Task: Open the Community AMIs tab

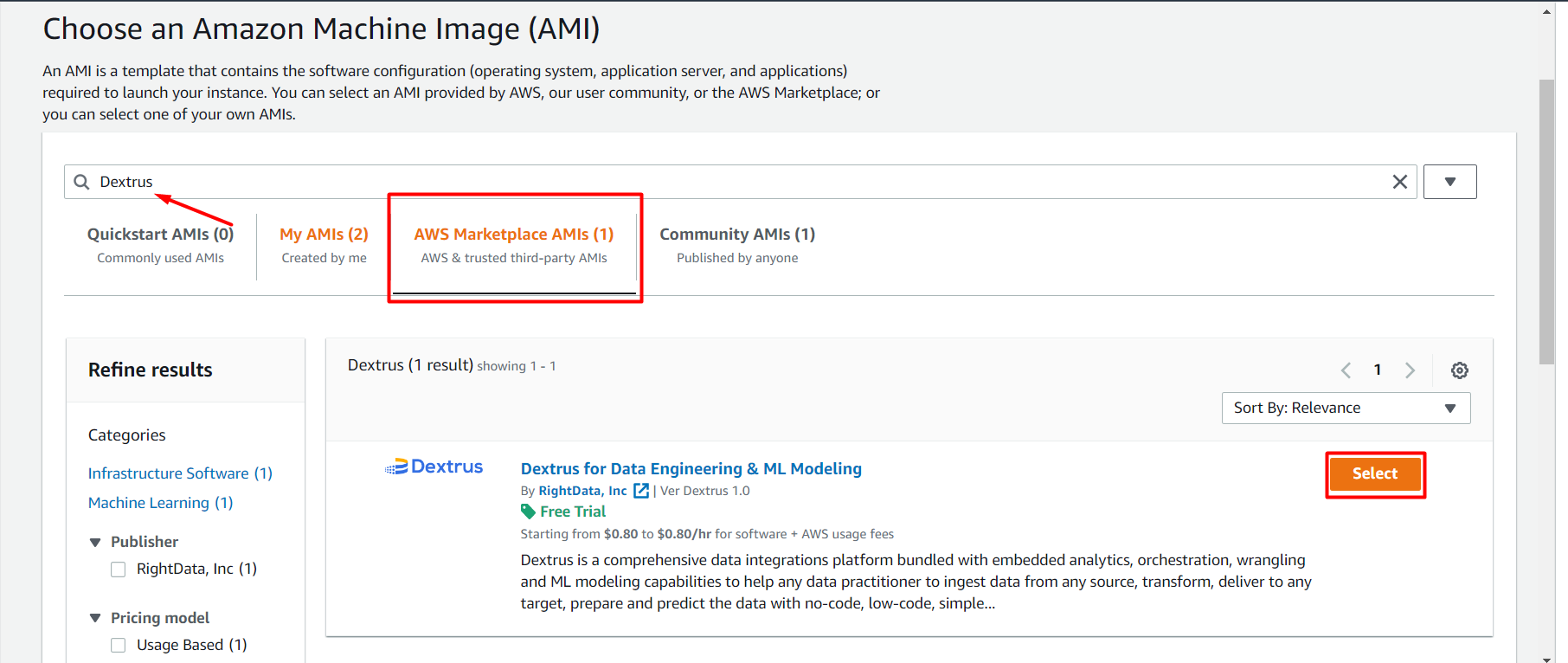Action: (x=737, y=245)
